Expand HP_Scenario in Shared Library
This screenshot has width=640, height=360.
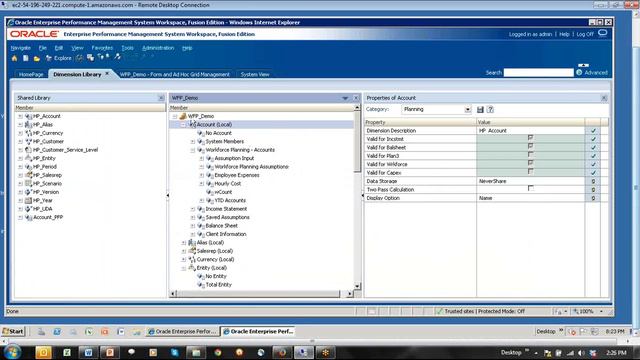tap(20, 184)
